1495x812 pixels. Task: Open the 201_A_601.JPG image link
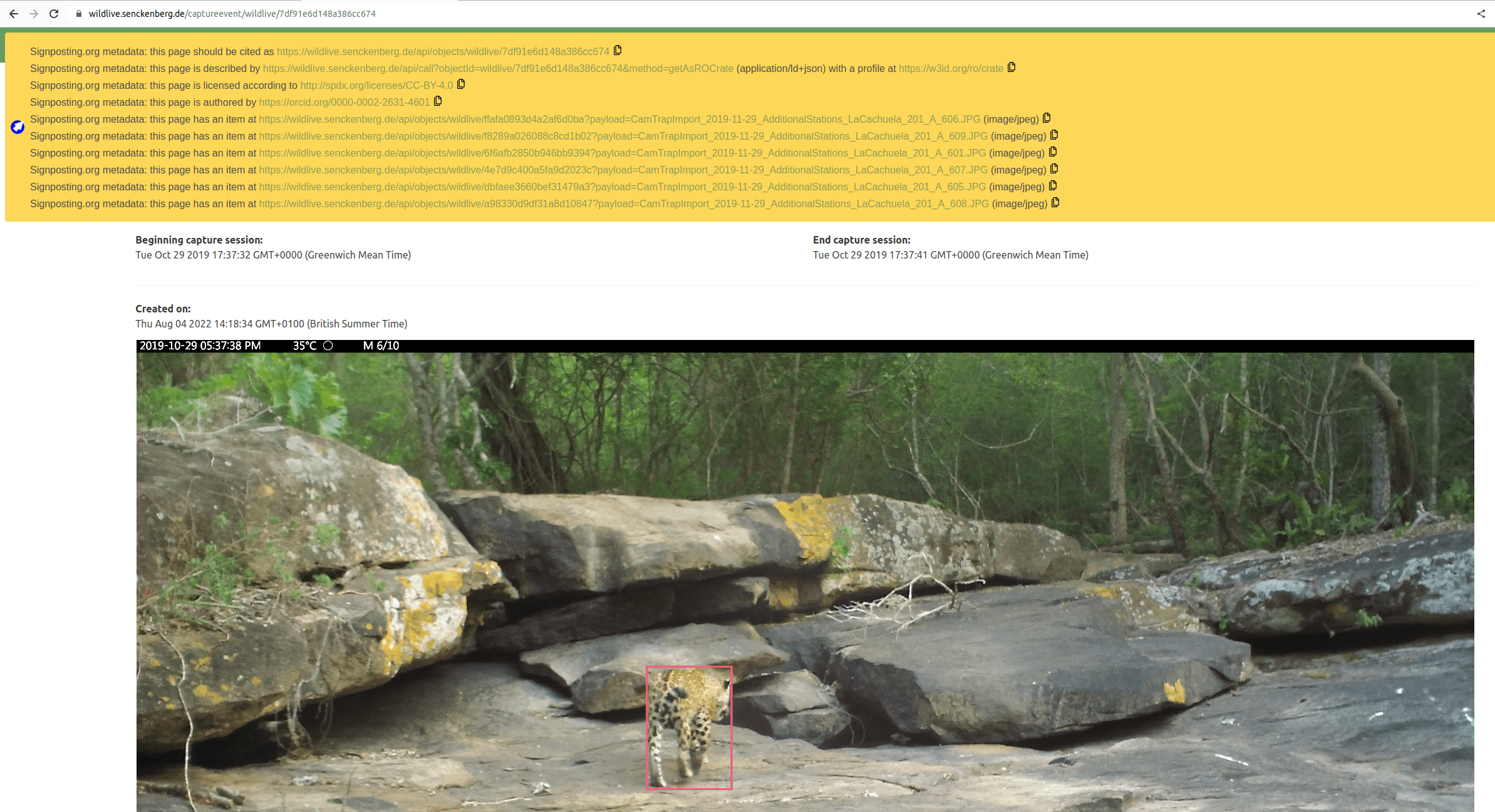622,153
